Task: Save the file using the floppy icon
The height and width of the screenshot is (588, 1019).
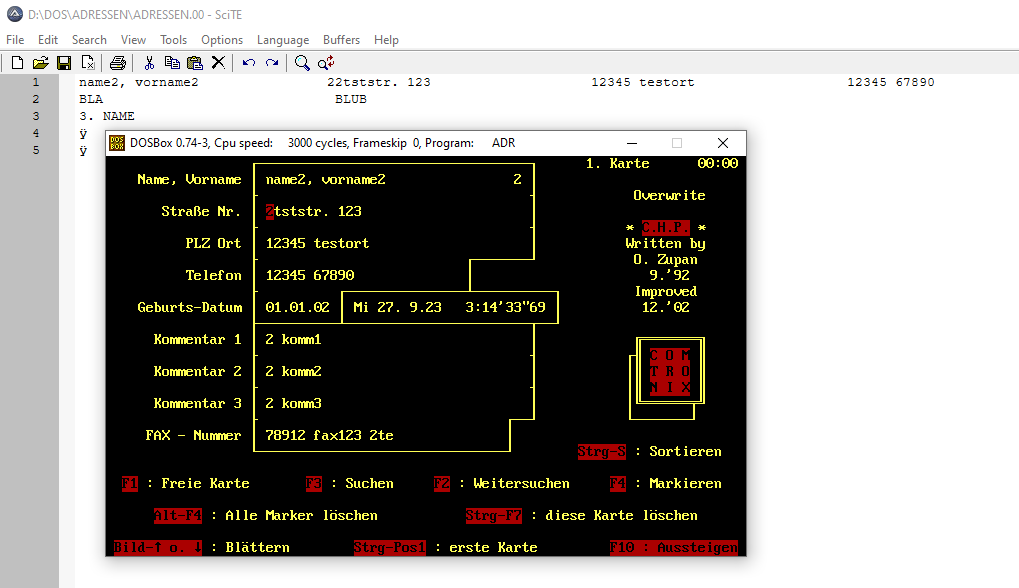Action: pos(64,63)
